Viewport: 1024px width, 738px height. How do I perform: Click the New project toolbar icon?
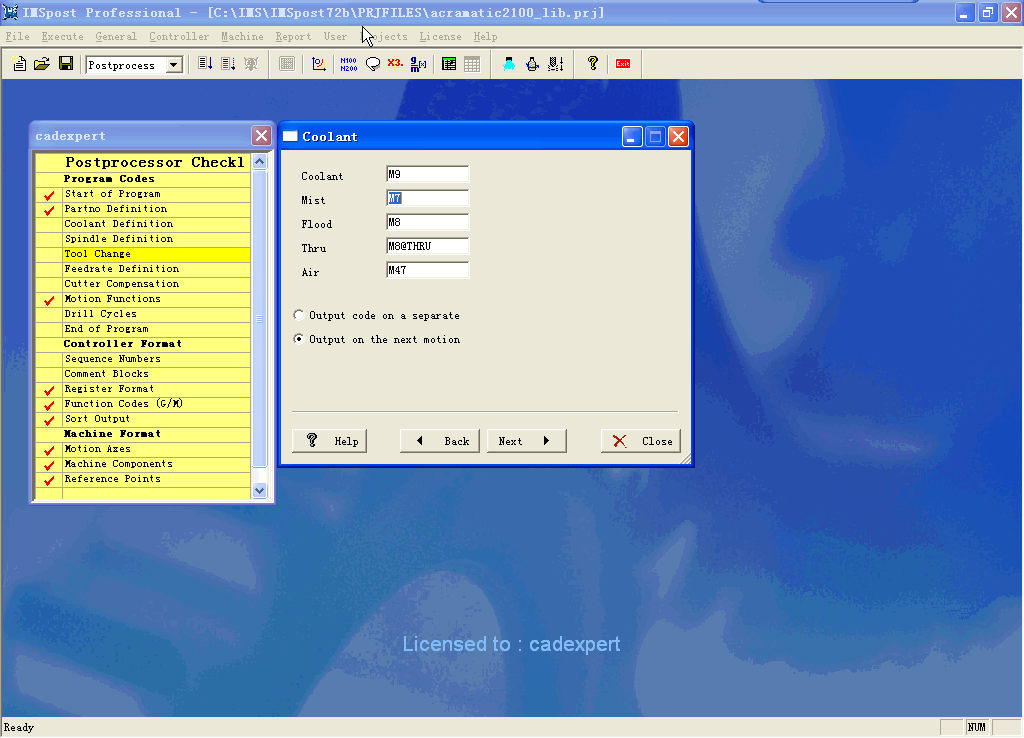20,64
